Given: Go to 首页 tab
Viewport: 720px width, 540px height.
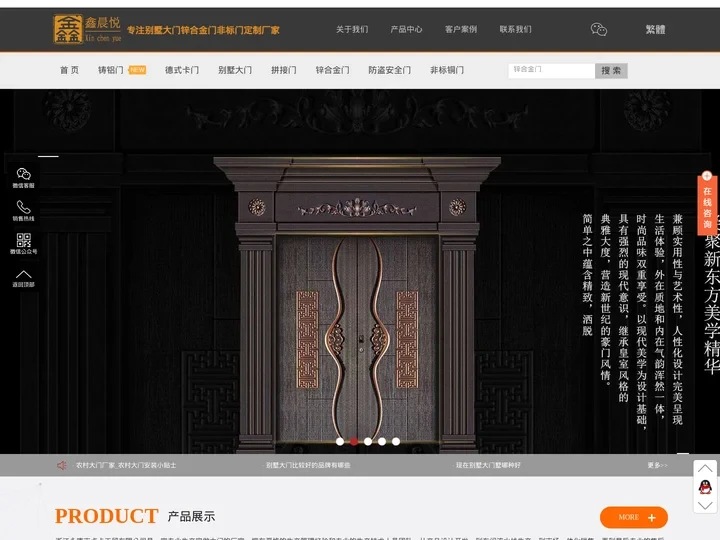Looking at the screenshot, I should click(x=69, y=70).
